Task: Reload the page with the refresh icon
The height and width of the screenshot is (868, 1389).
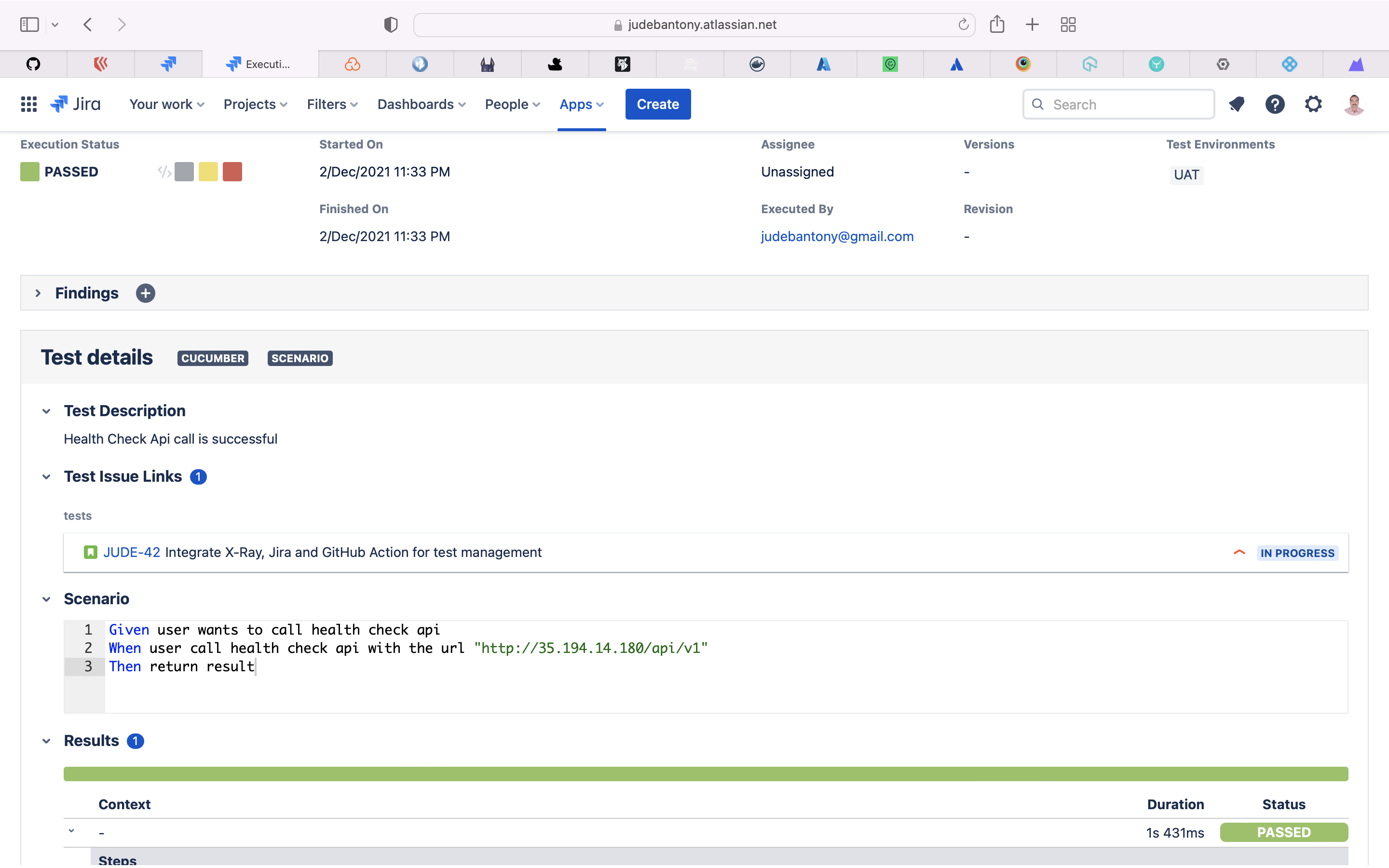Action: 963,24
